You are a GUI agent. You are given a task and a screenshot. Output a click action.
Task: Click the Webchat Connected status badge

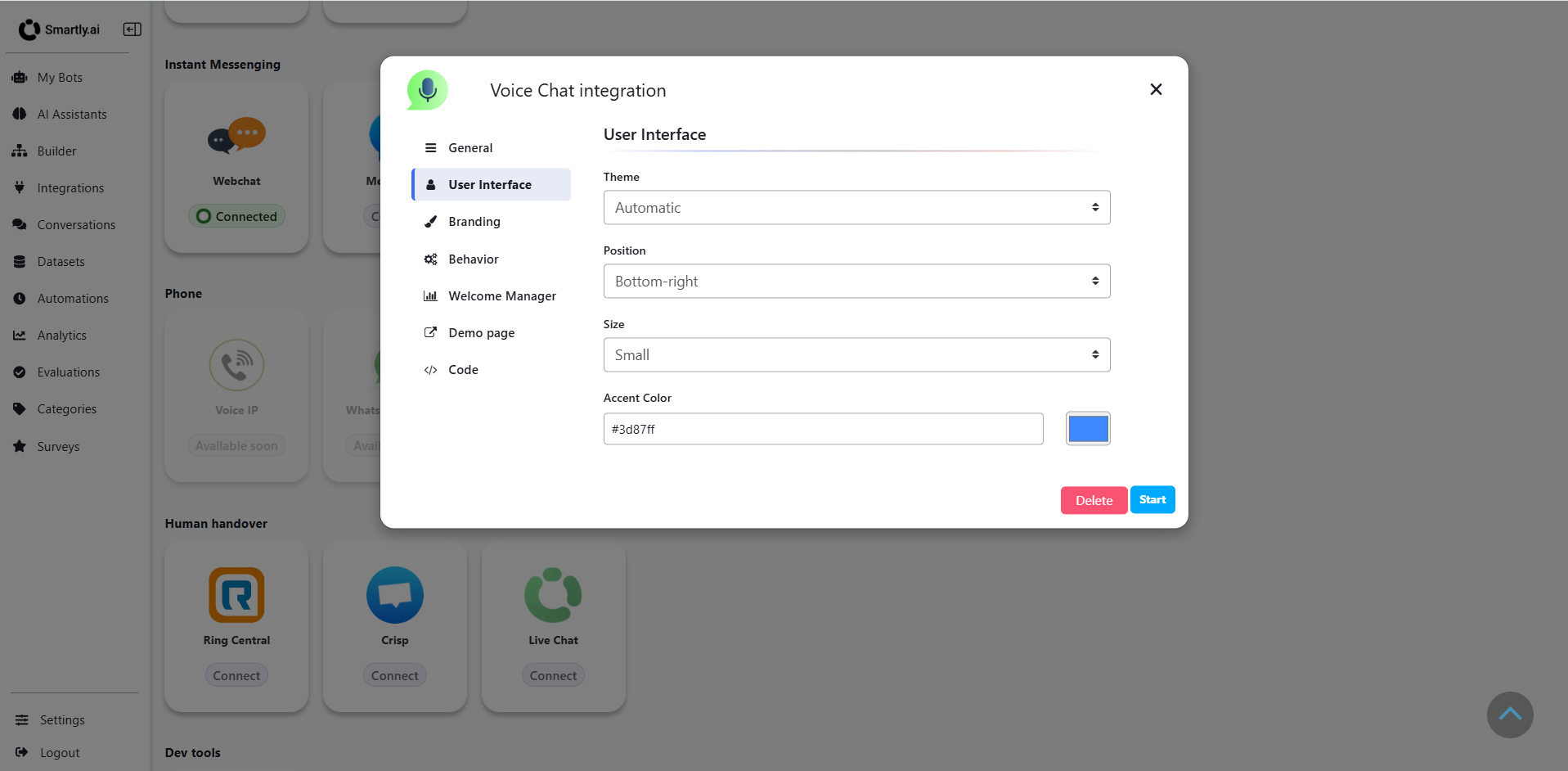236,215
